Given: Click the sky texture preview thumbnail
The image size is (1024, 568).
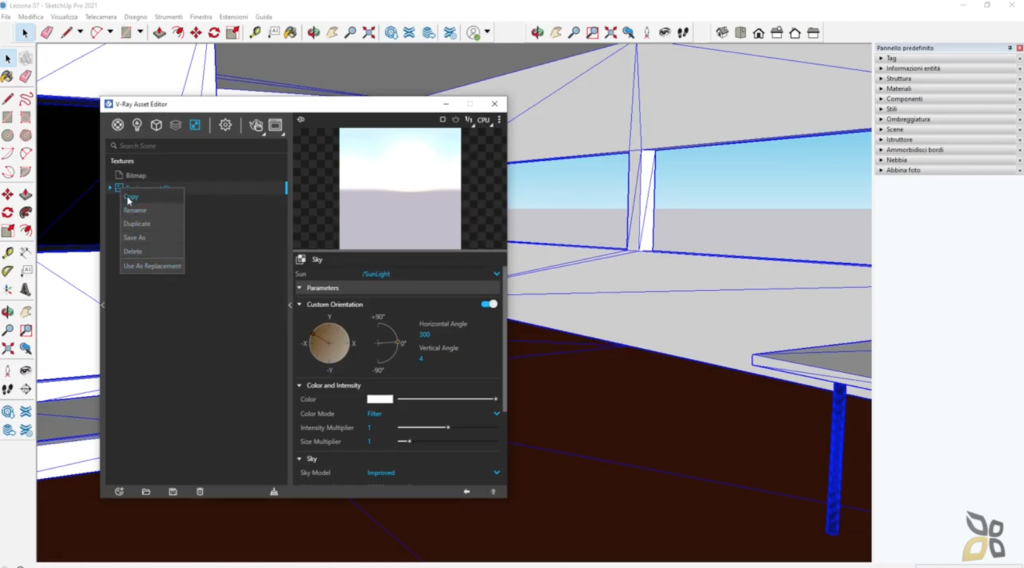Looking at the screenshot, I should (400, 188).
